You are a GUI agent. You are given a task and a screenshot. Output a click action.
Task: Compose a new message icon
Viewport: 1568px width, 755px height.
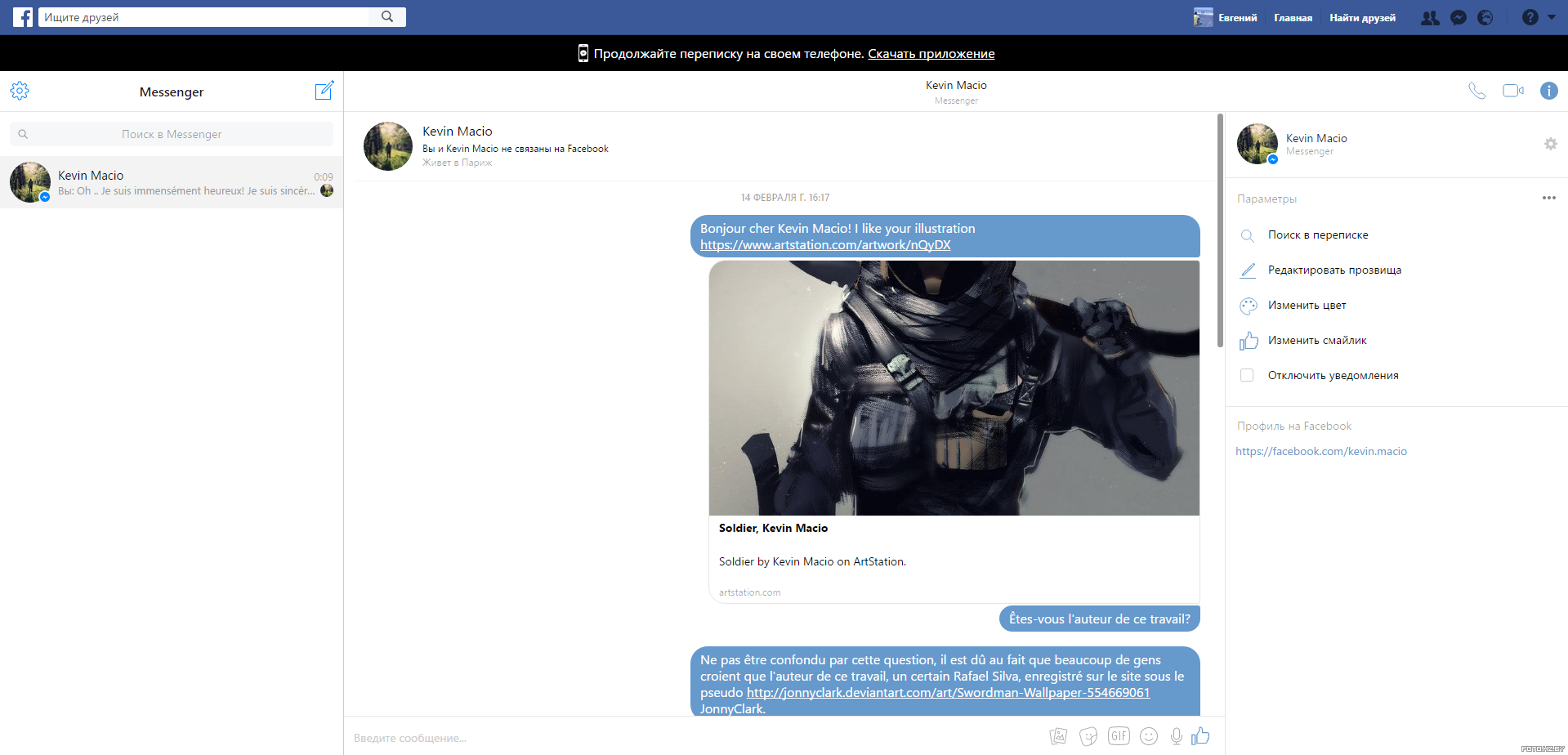click(324, 91)
